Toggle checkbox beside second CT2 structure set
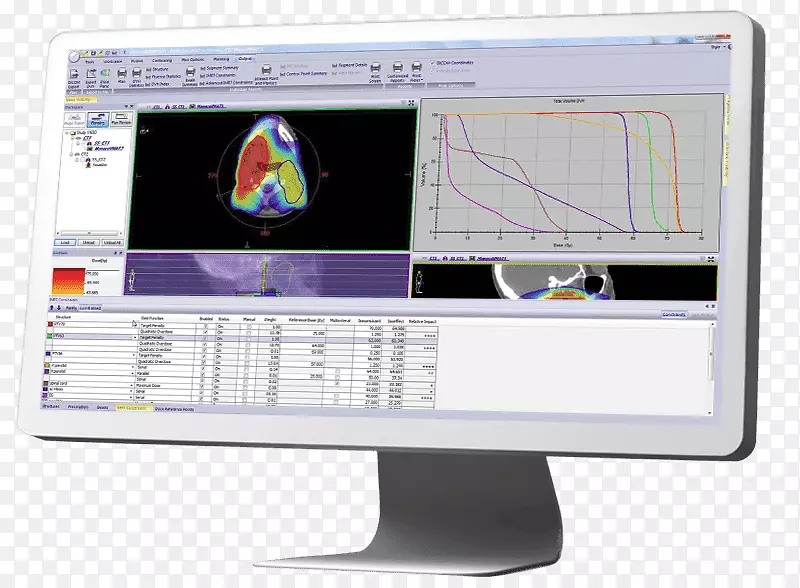The image size is (800, 588). coord(83,160)
